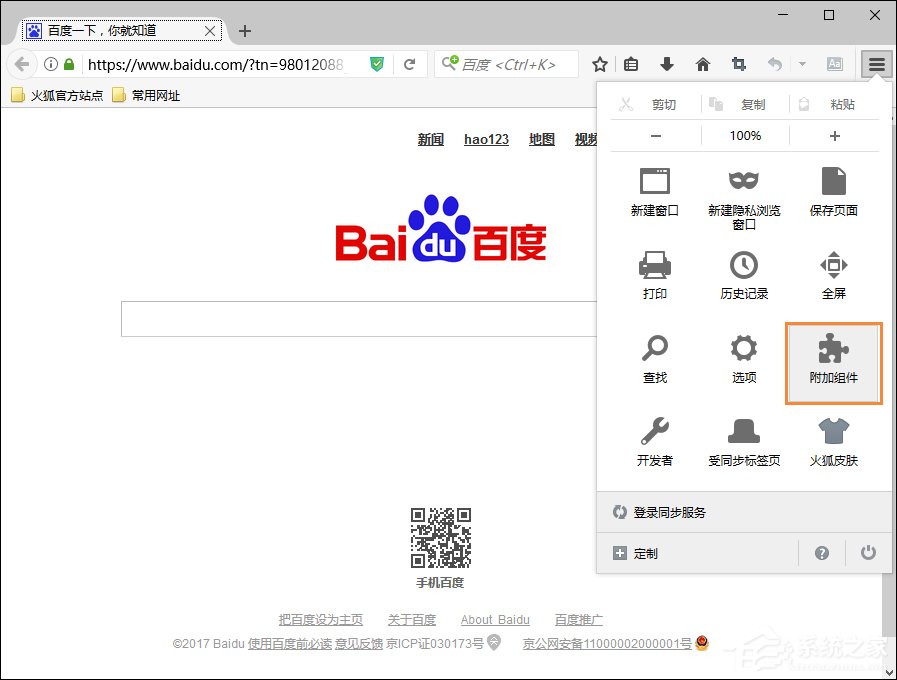Viewport: 897px width, 680px height.
Task: Expand the forward history dropdown arrow
Action: (803, 63)
